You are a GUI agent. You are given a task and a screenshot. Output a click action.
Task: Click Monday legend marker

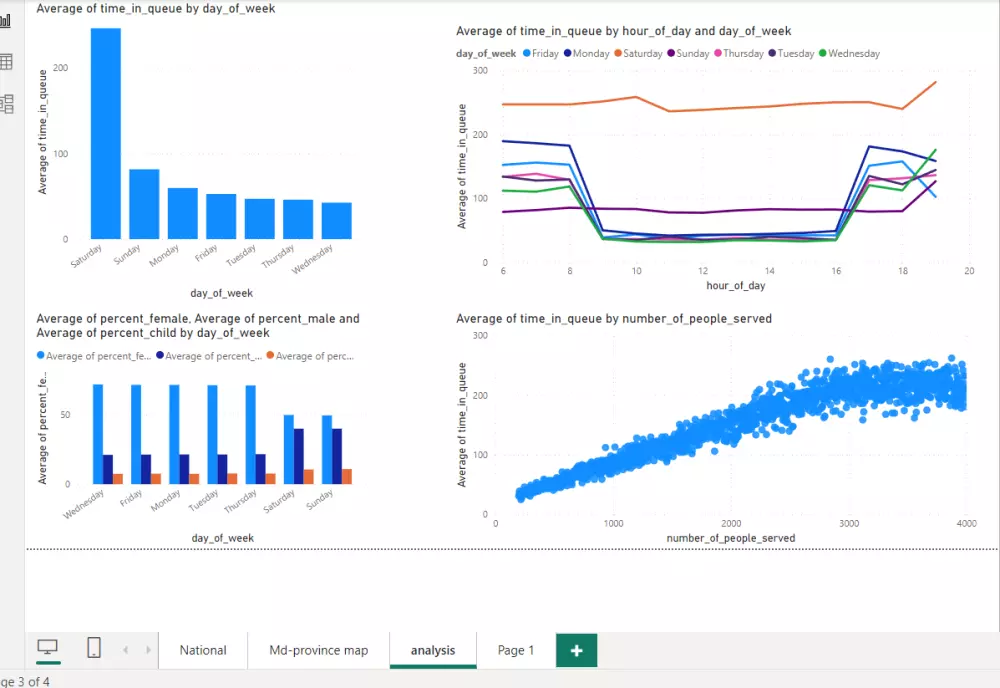(567, 53)
